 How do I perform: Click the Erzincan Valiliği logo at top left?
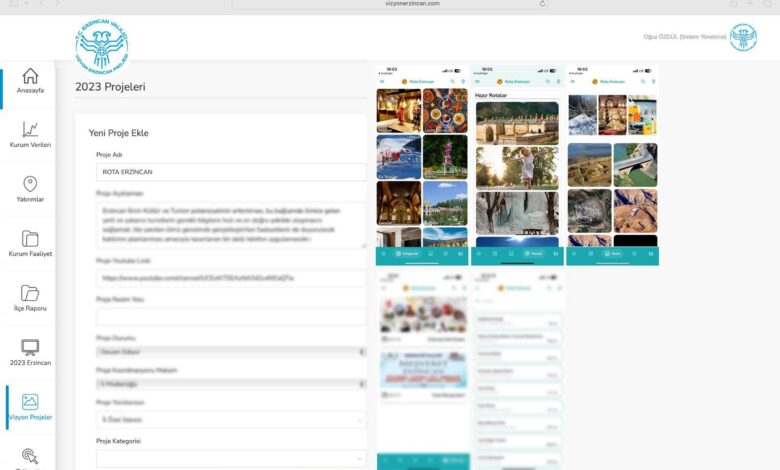[102, 44]
